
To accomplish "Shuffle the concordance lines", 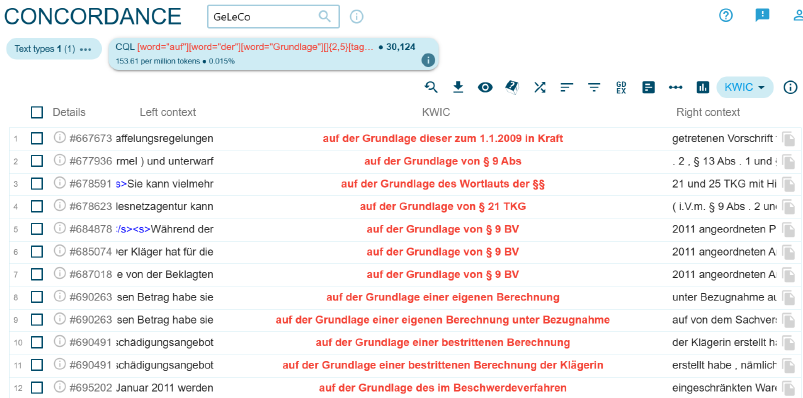I will click(x=539, y=88).
